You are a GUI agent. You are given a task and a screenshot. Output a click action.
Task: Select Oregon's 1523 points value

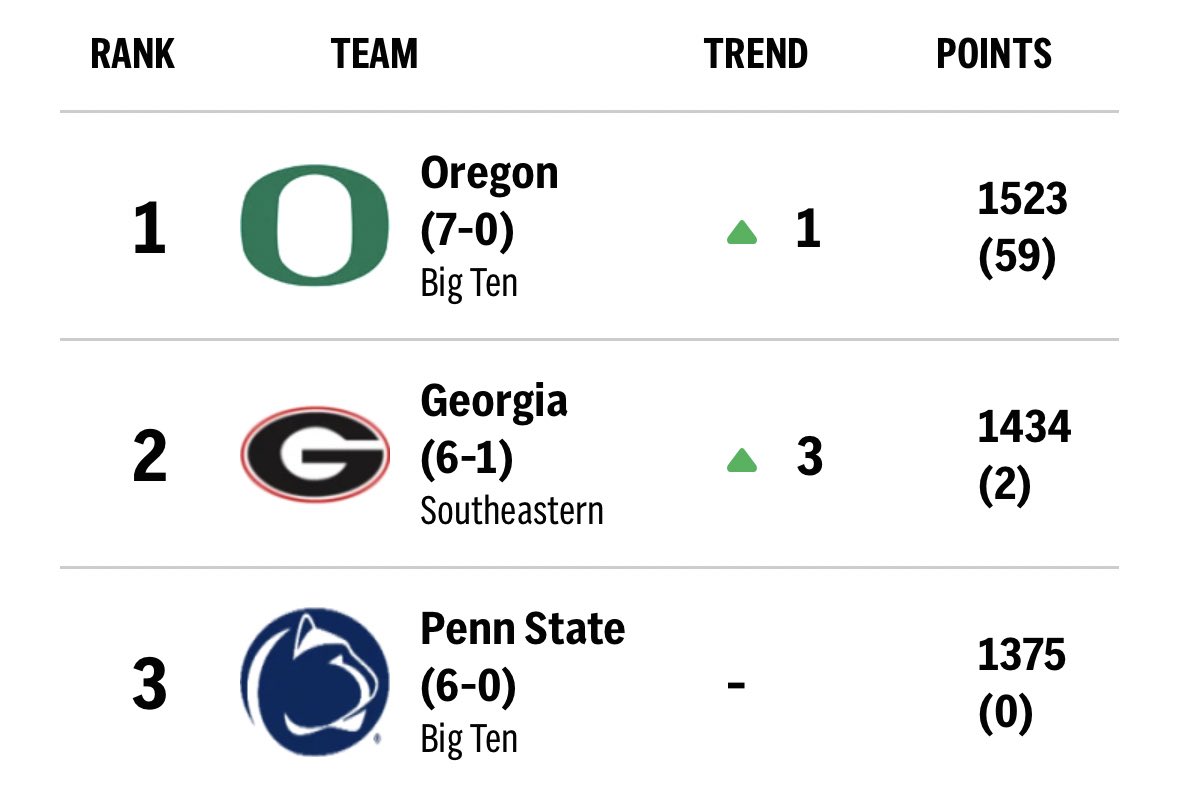(1022, 199)
